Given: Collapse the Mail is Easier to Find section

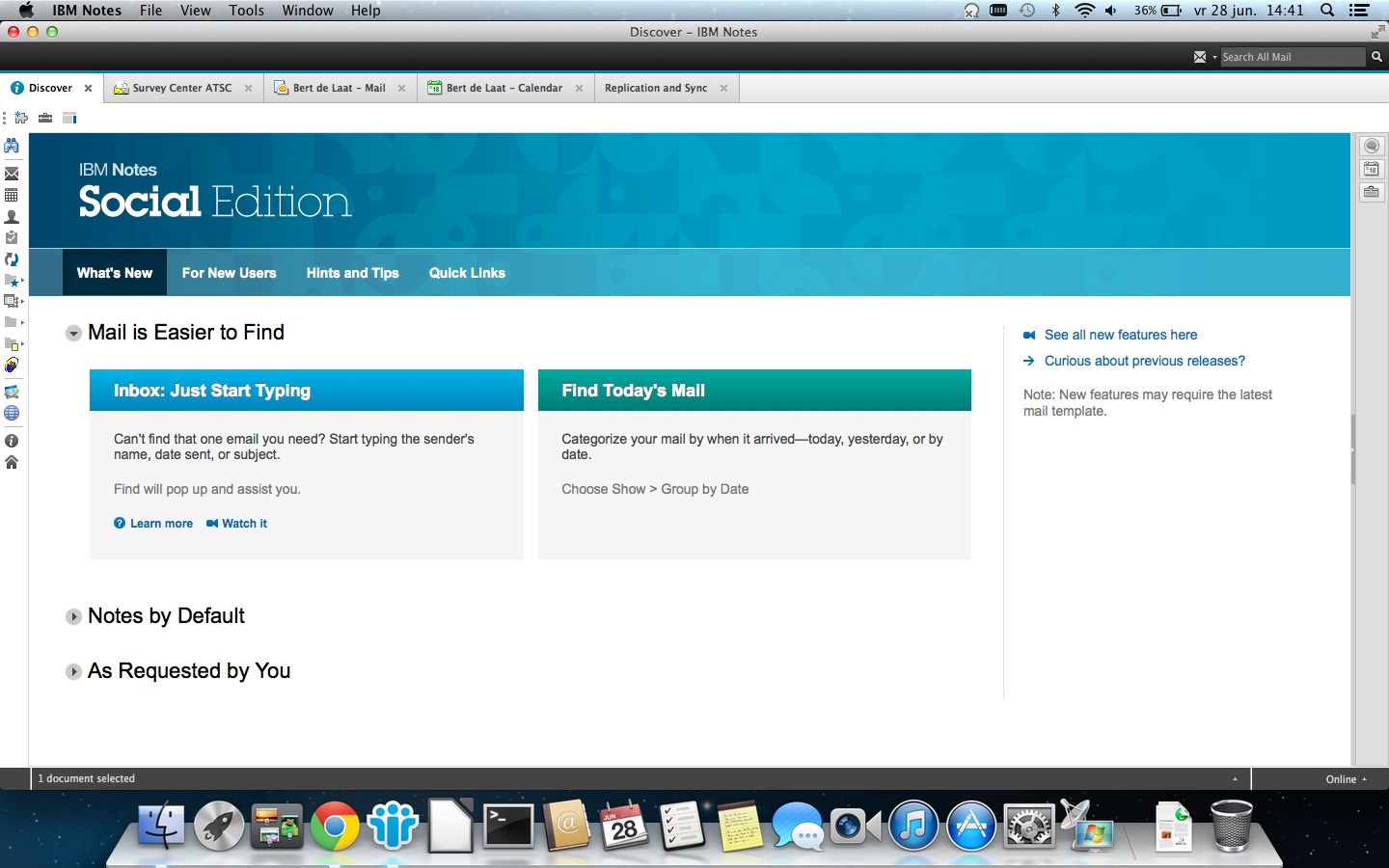Looking at the screenshot, I should point(73,334).
